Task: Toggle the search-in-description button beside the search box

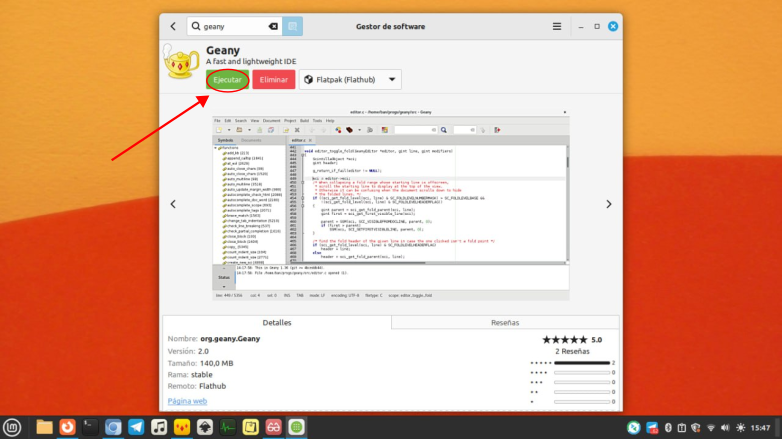Action: coord(292,26)
